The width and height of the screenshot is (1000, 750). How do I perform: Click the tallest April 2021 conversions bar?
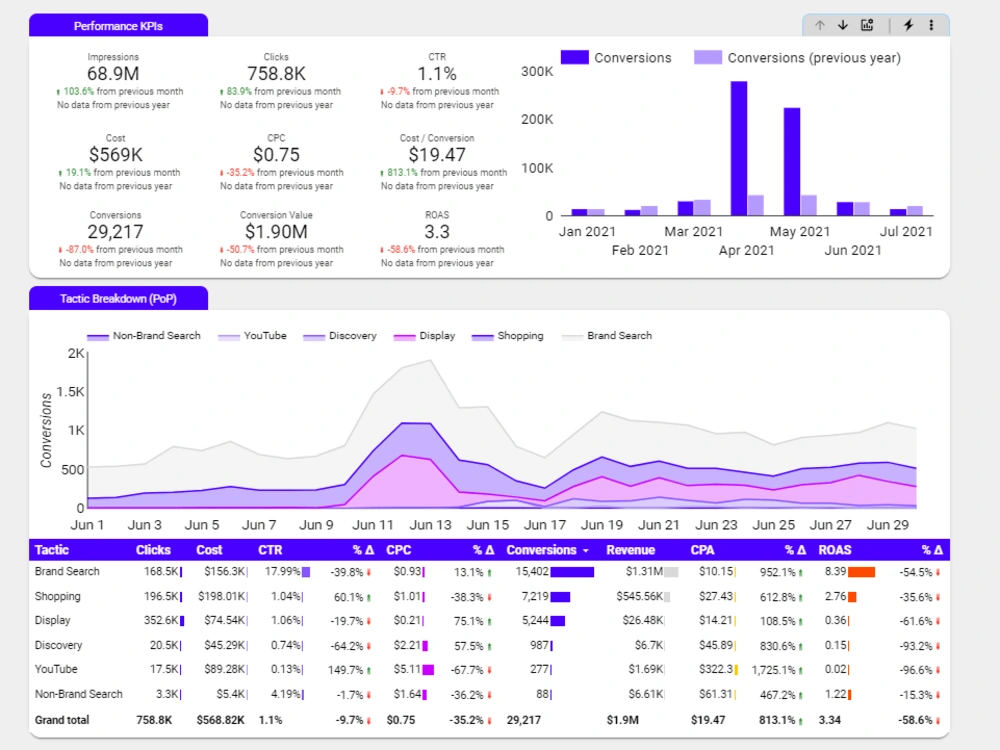[739, 146]
